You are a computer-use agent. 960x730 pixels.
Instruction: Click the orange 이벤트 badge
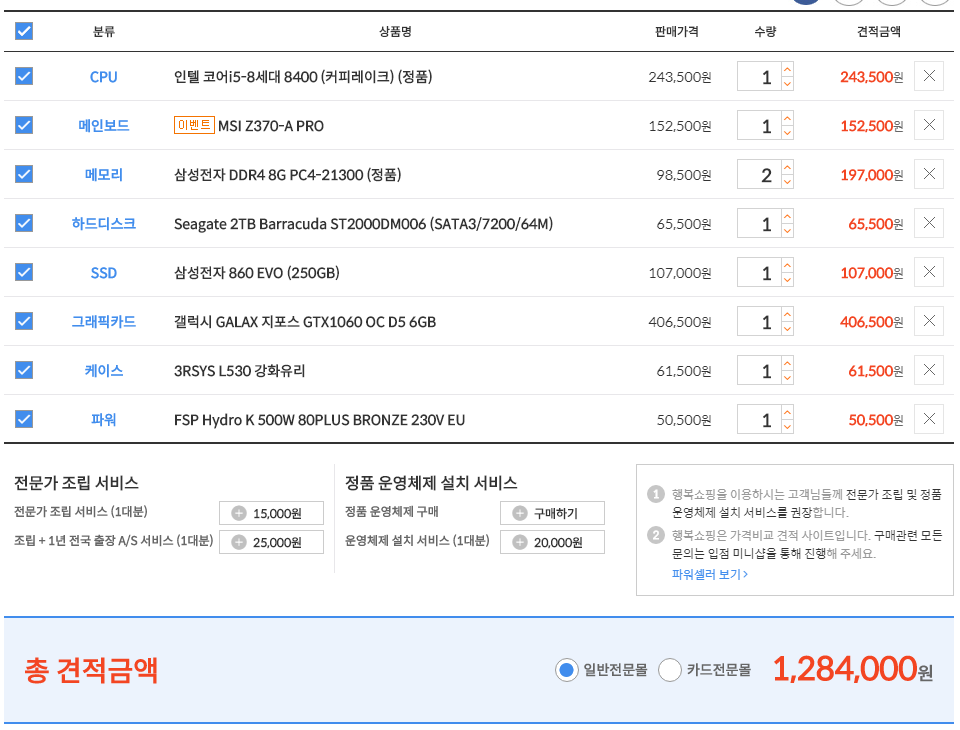[194, 125]
